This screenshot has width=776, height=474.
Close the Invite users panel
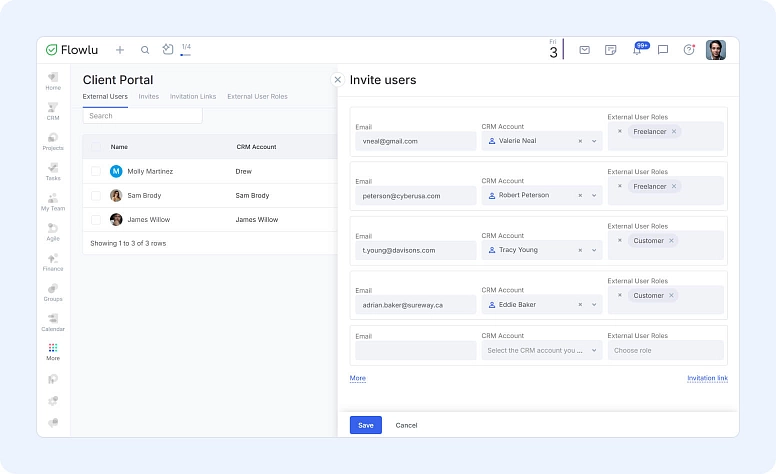pyautogui.click(x=337, y=79)
